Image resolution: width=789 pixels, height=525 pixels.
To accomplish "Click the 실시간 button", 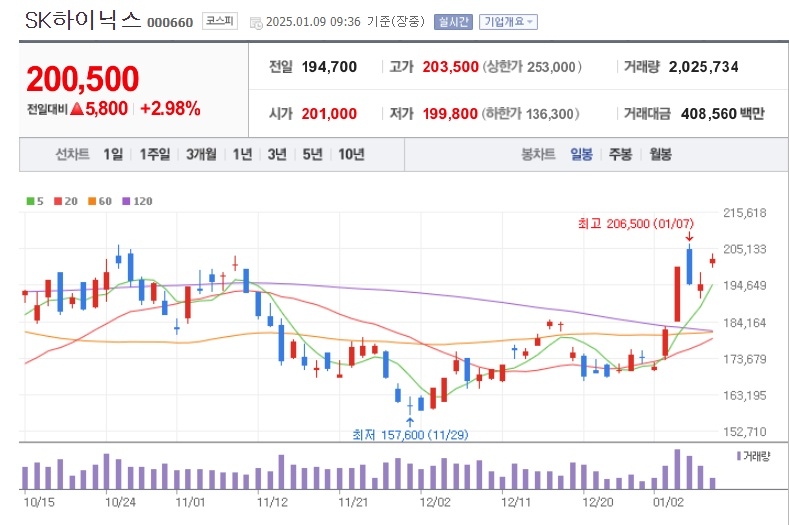I will tap(453, 22).
